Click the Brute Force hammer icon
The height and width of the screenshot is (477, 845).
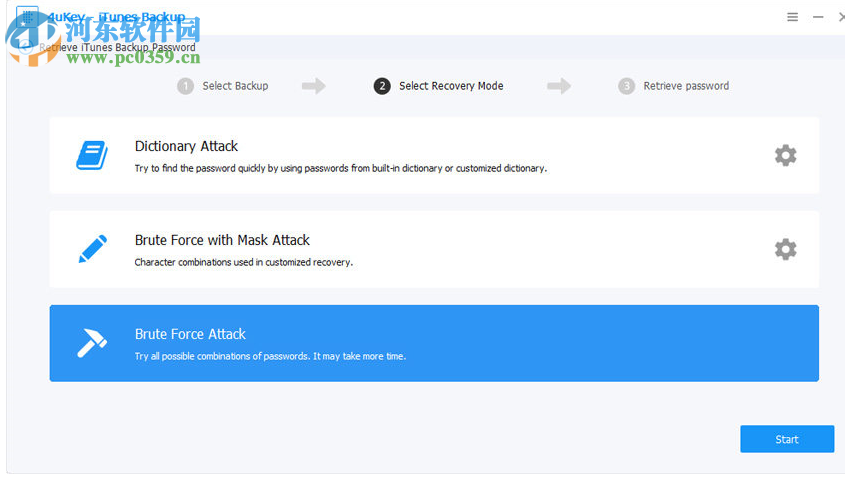(92, 343)
